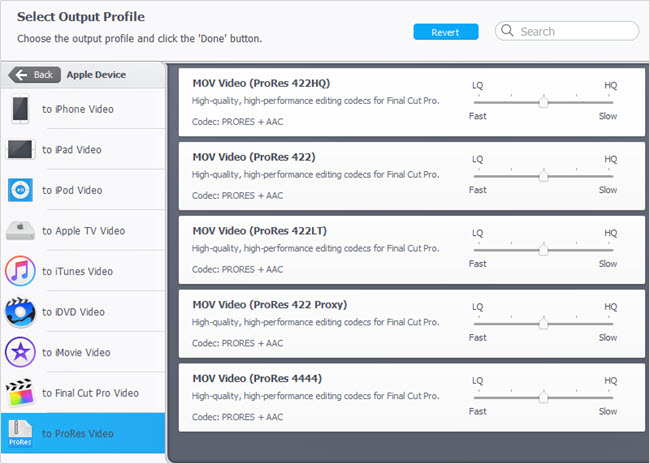The image size is (650, 464).
Task: Open 'to Final Cut Pro Video' category
Action: [83, 393]
